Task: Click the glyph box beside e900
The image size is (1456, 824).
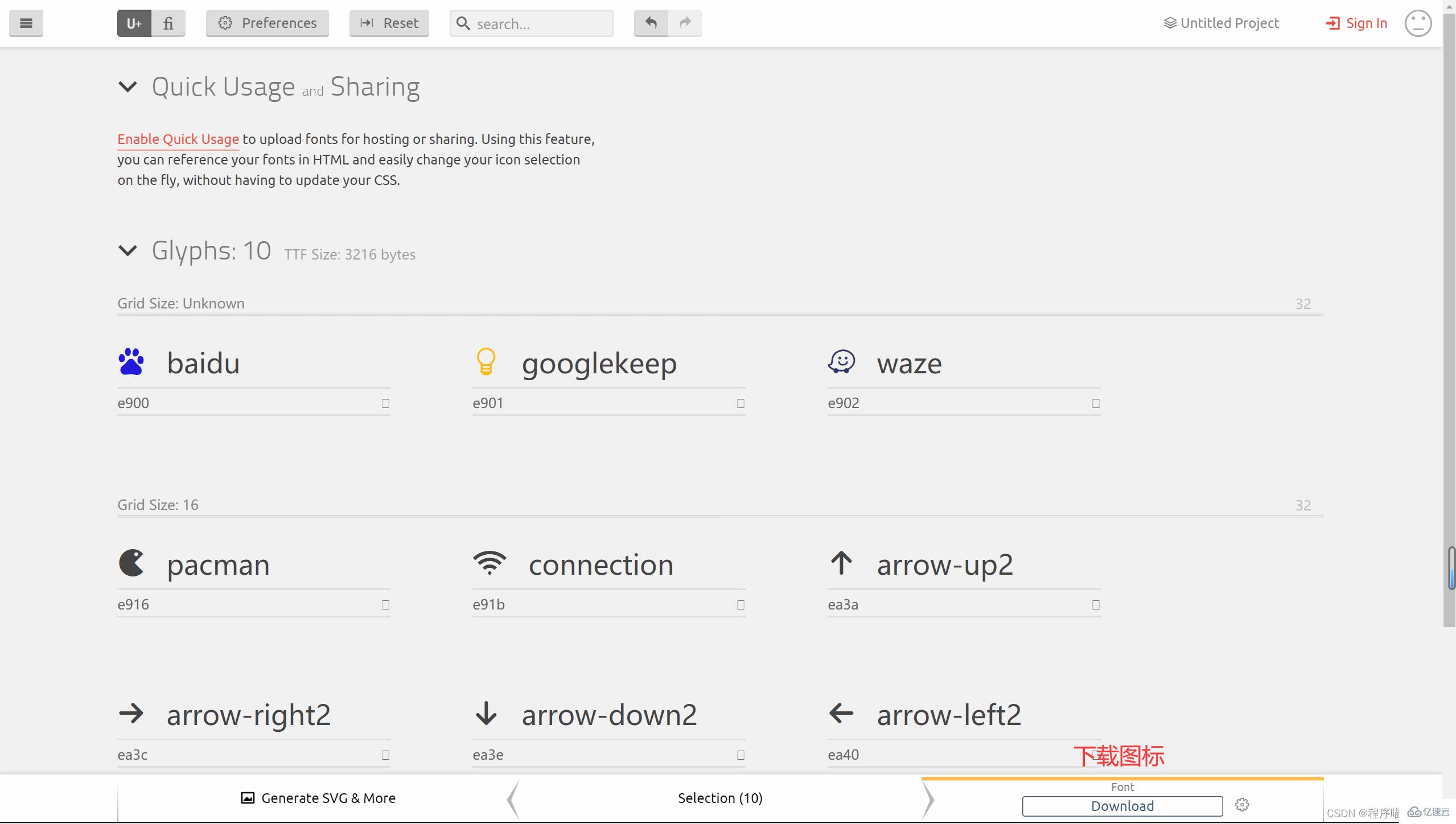Action: (x=385, y=403)
